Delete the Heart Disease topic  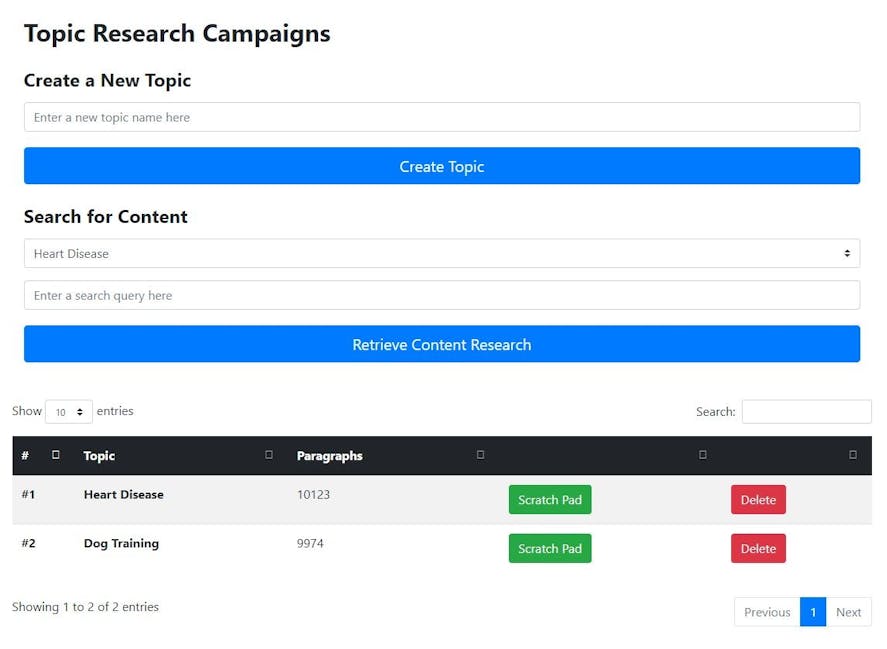(x=757, y=500)
